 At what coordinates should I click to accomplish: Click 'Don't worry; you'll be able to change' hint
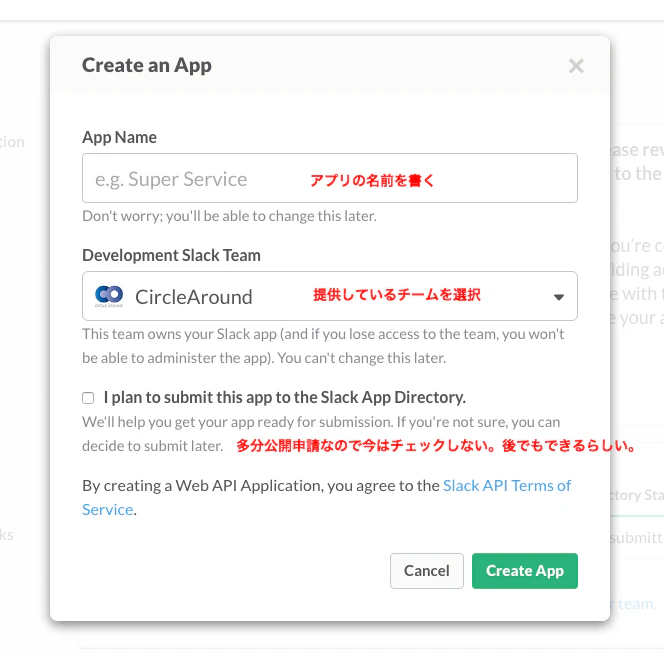click(x=229, y=216)
